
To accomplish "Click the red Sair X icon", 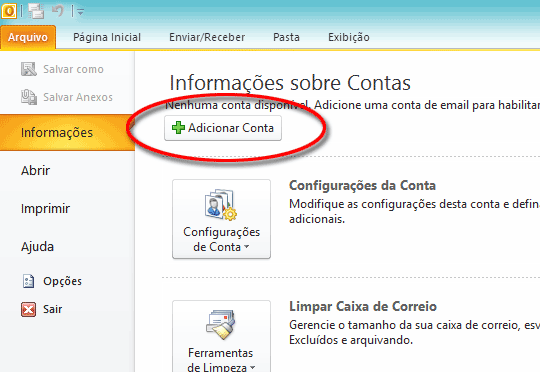I will point(28,309).
